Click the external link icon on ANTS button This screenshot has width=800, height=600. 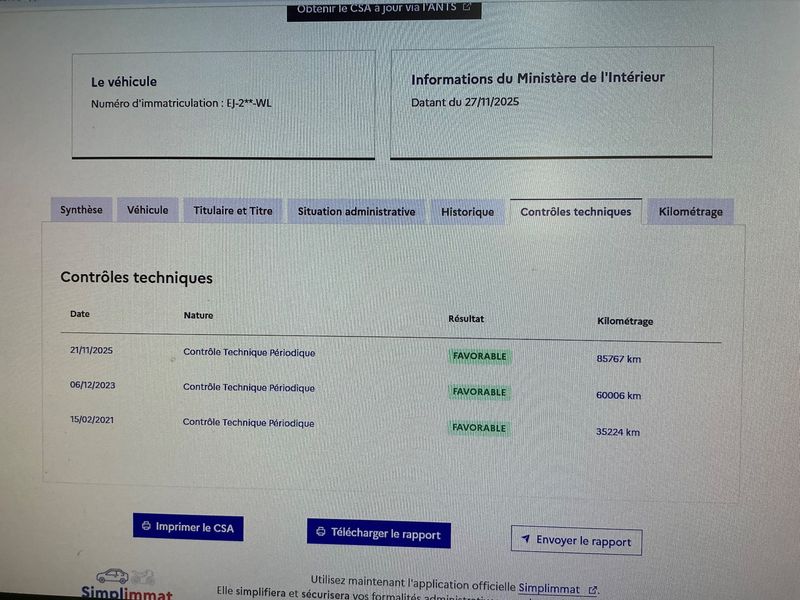pyautogui.click(x=467, y=8)
